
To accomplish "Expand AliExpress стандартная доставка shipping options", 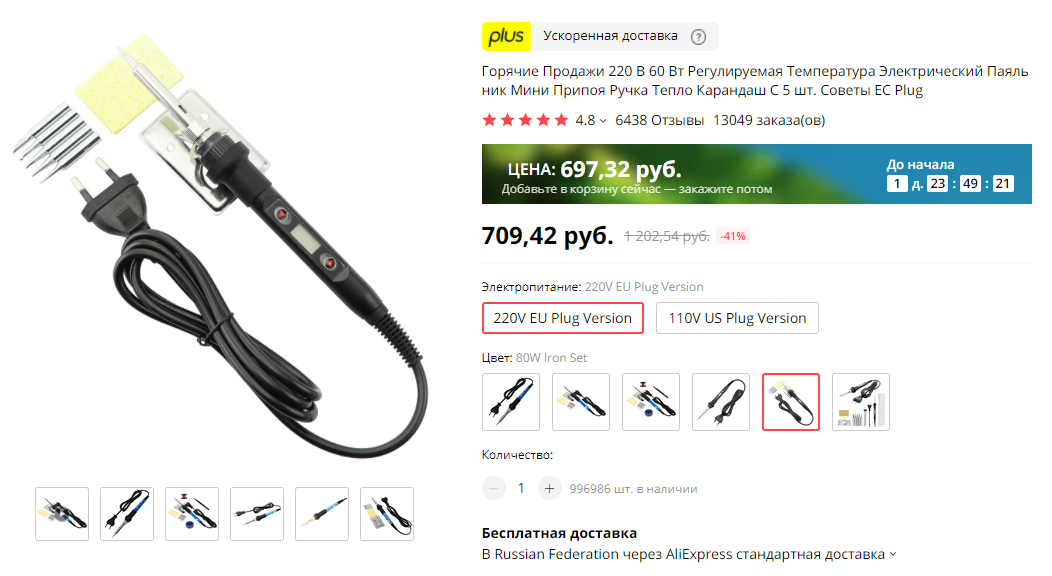I will (892, 554).
